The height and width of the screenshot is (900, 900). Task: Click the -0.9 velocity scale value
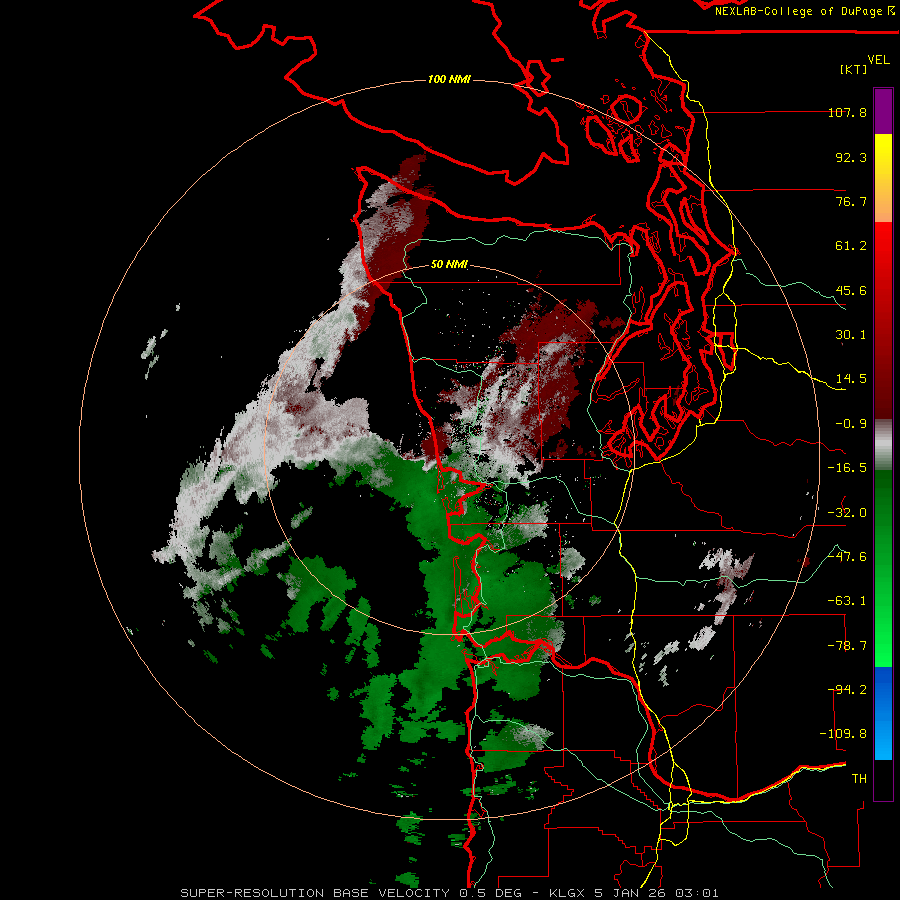coord(851,424)
